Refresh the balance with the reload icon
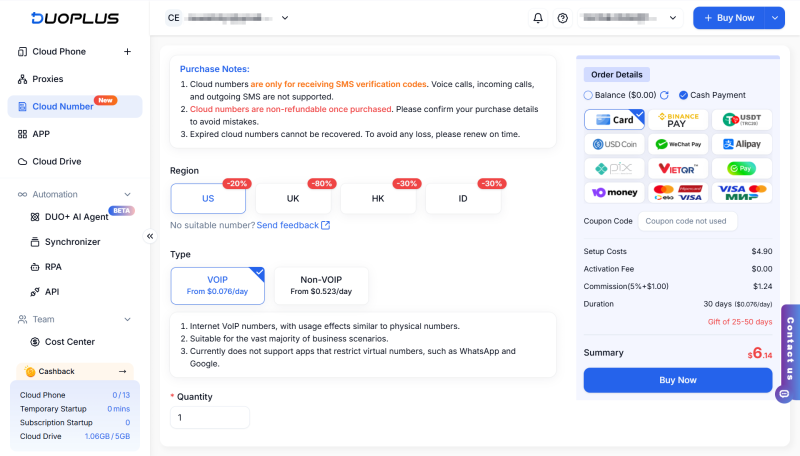This screenshot has width=800, height=456. (663, 95)
